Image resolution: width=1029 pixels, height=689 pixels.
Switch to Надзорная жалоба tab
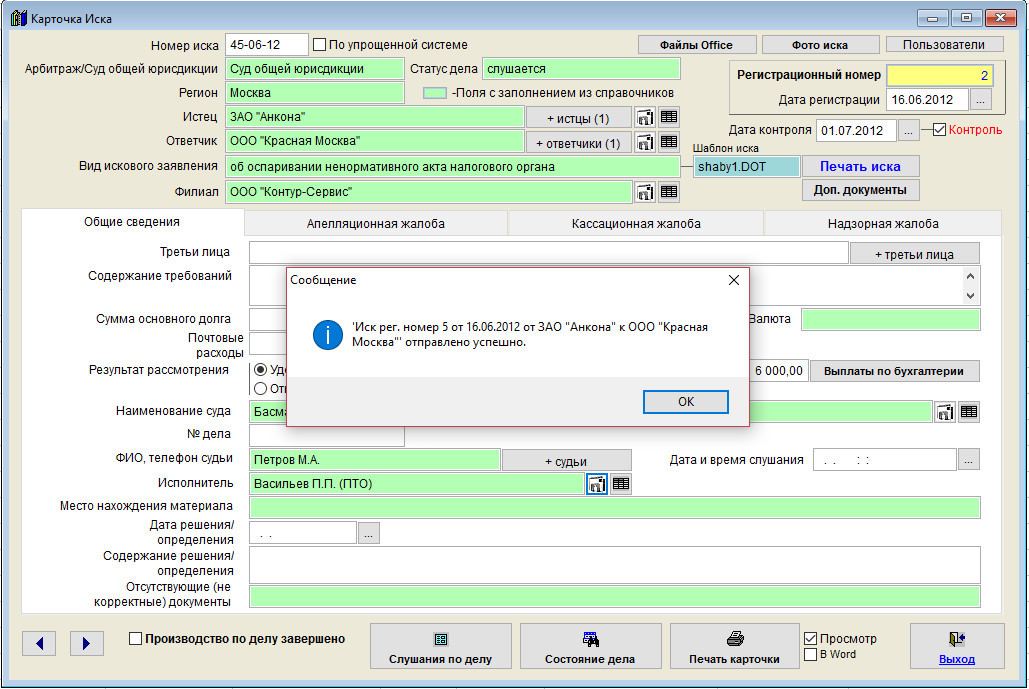883,224
